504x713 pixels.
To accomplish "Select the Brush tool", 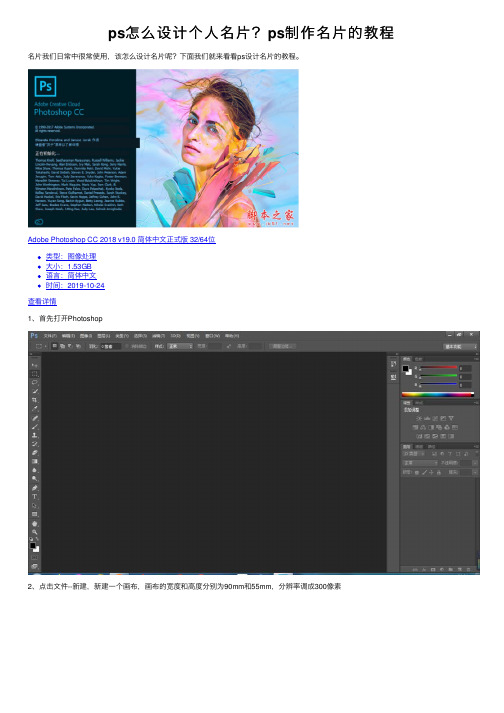I will 35,427.
